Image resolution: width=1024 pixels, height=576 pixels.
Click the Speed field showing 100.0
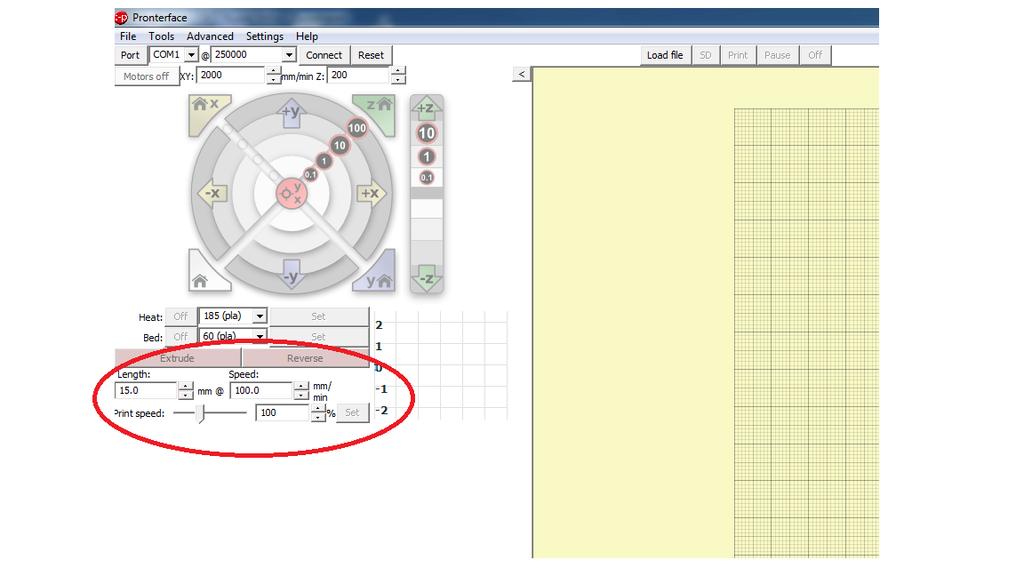click(x=261, y=391)
